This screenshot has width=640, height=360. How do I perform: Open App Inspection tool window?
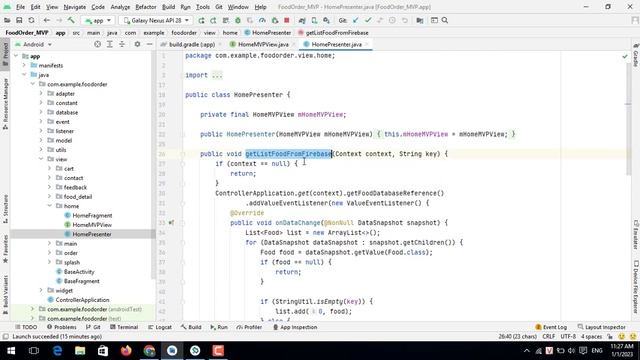coord(295,327)
